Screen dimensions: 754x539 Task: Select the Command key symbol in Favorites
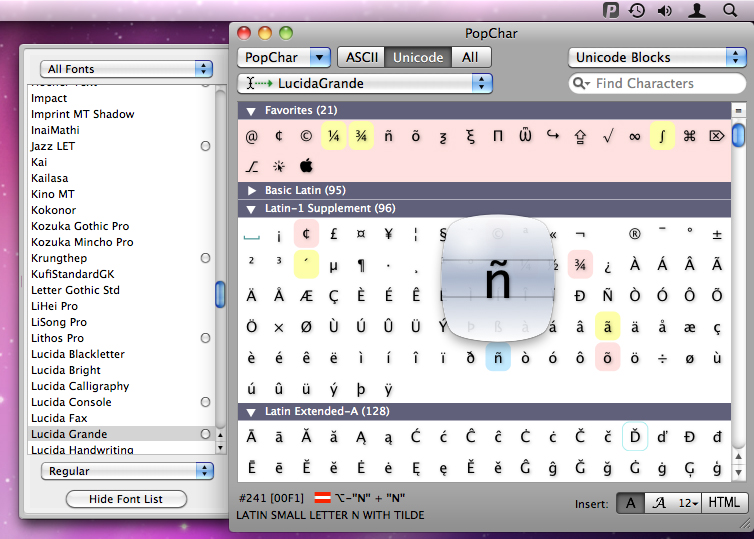click(x=690, y=137)
